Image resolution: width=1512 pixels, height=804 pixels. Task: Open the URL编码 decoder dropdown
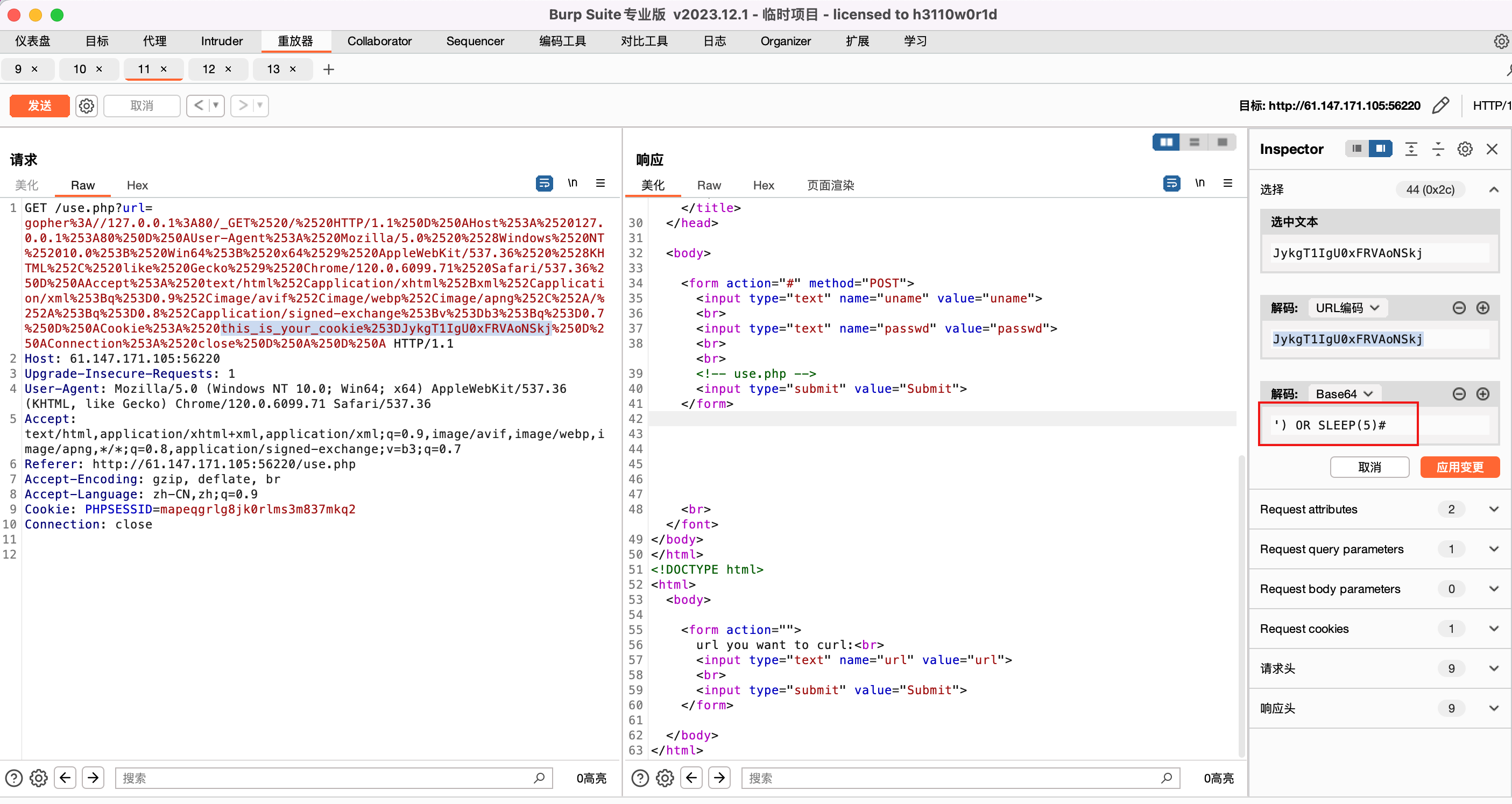point(1348,307)
